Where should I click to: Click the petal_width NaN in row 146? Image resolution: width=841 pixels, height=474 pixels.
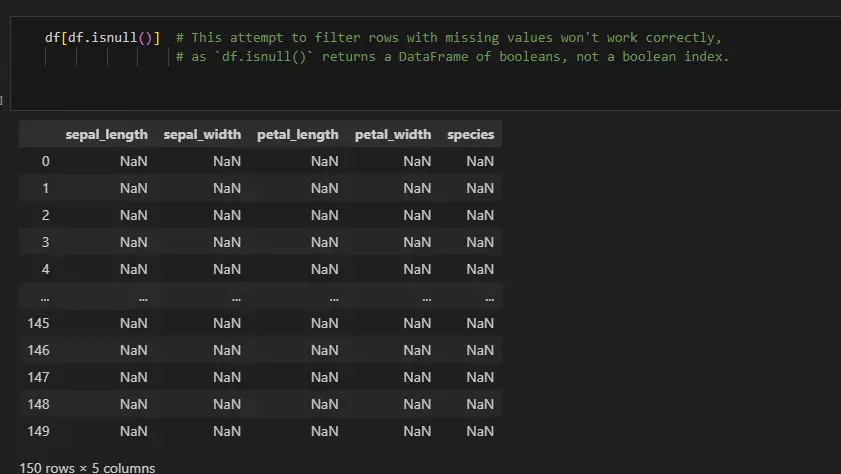pyautogui.click(x=417, y=350)
